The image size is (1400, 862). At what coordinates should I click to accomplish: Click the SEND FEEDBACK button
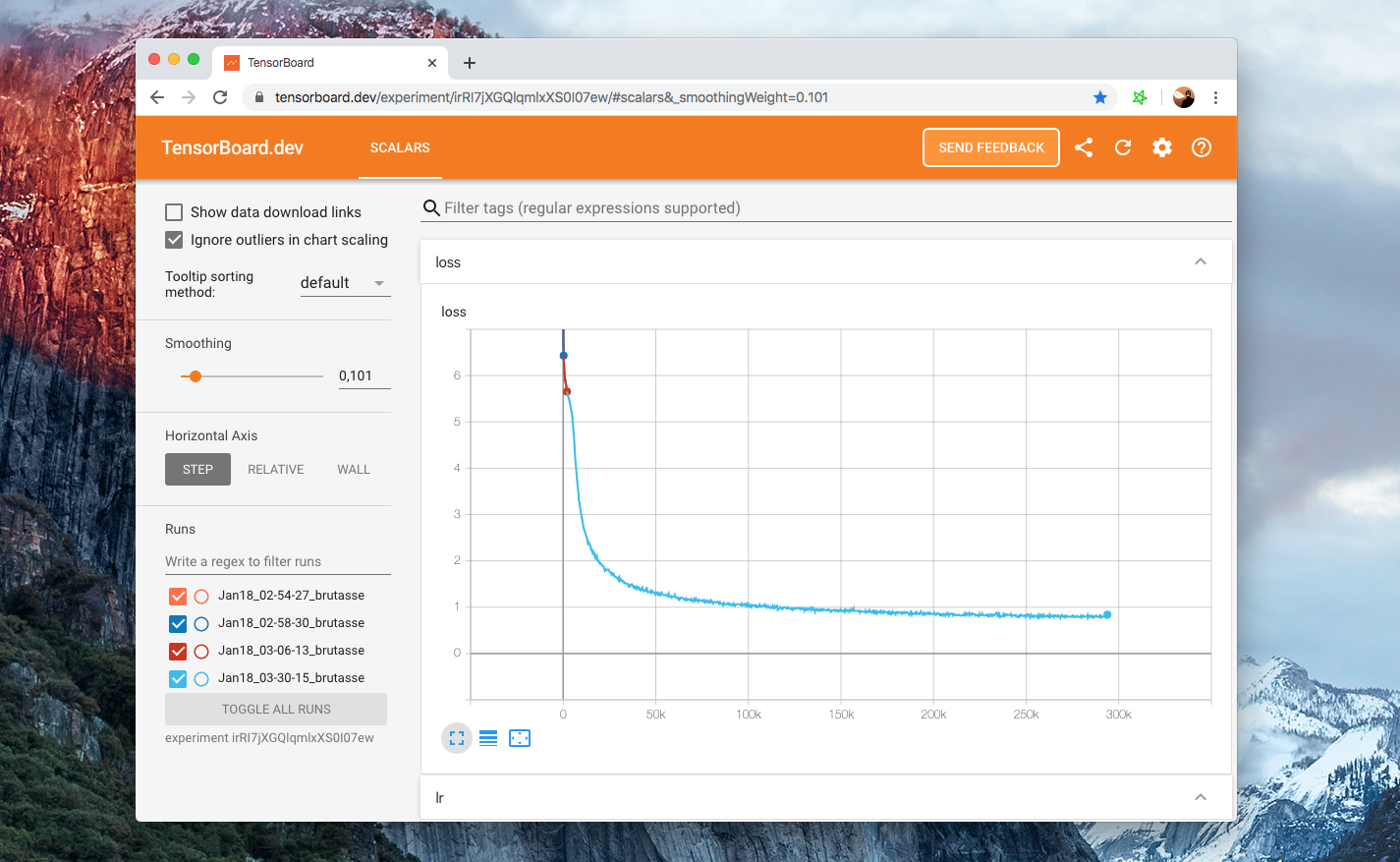tap(990, 147)
